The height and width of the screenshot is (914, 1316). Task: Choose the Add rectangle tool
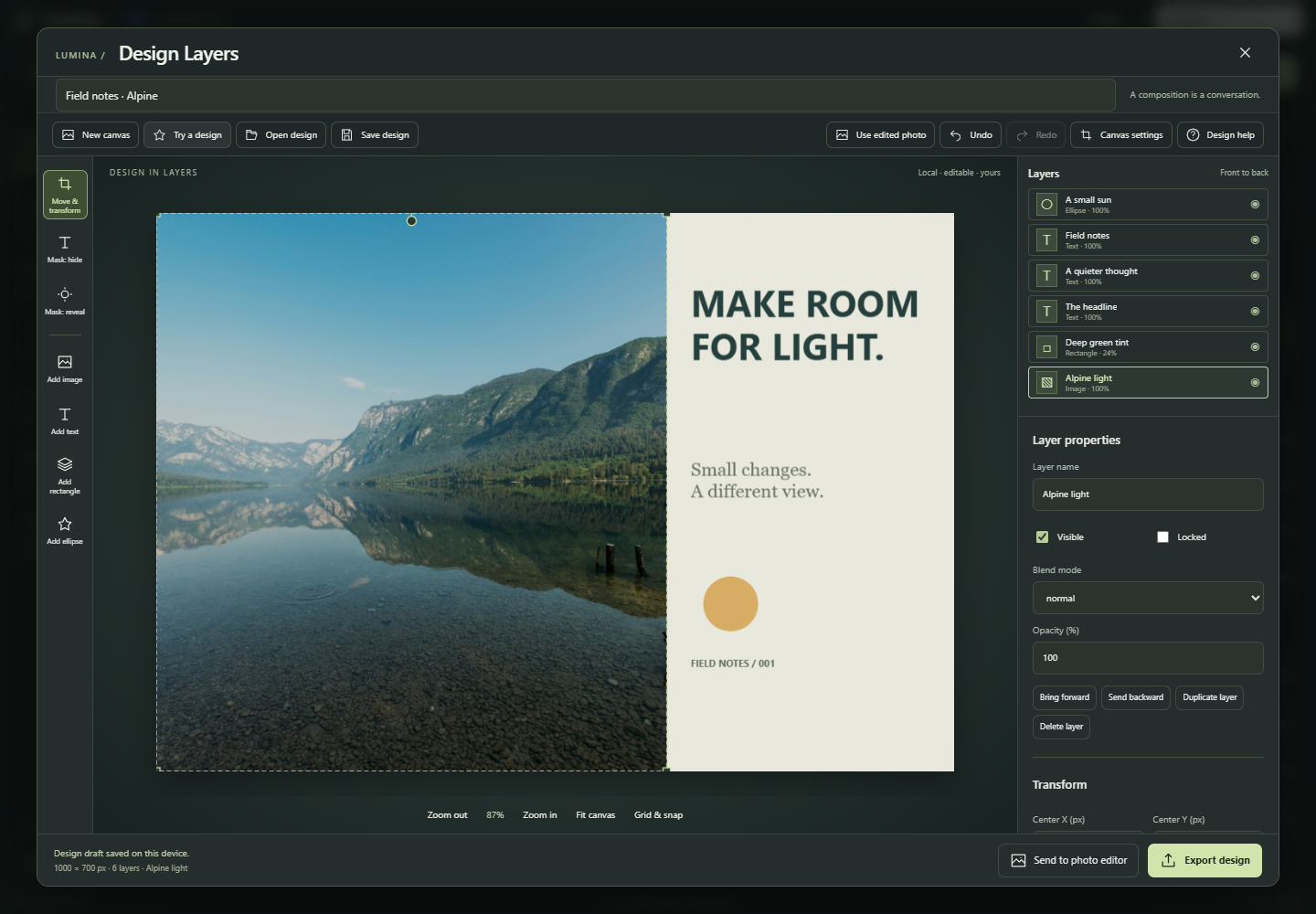[65, 475]
